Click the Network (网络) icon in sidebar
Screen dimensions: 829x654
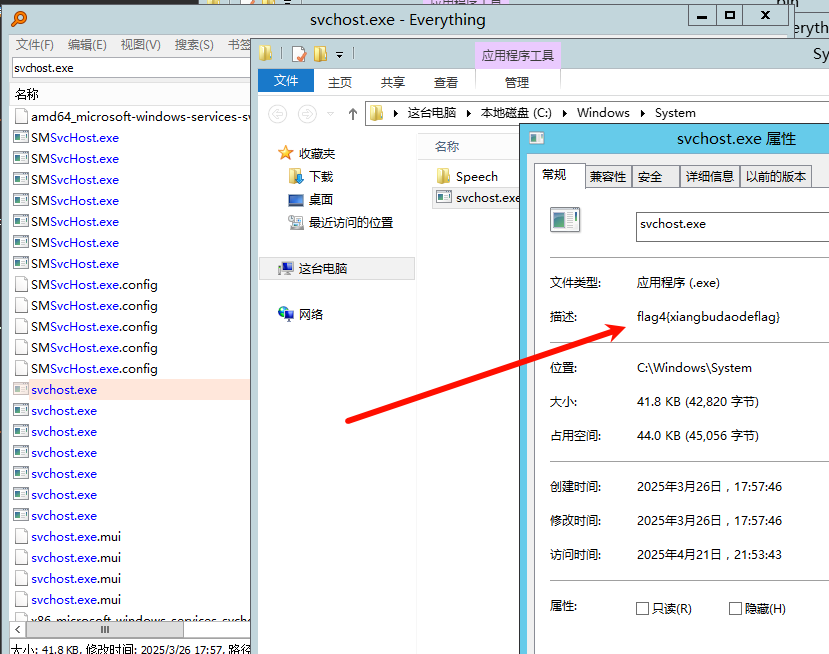[x=286, y=314]
